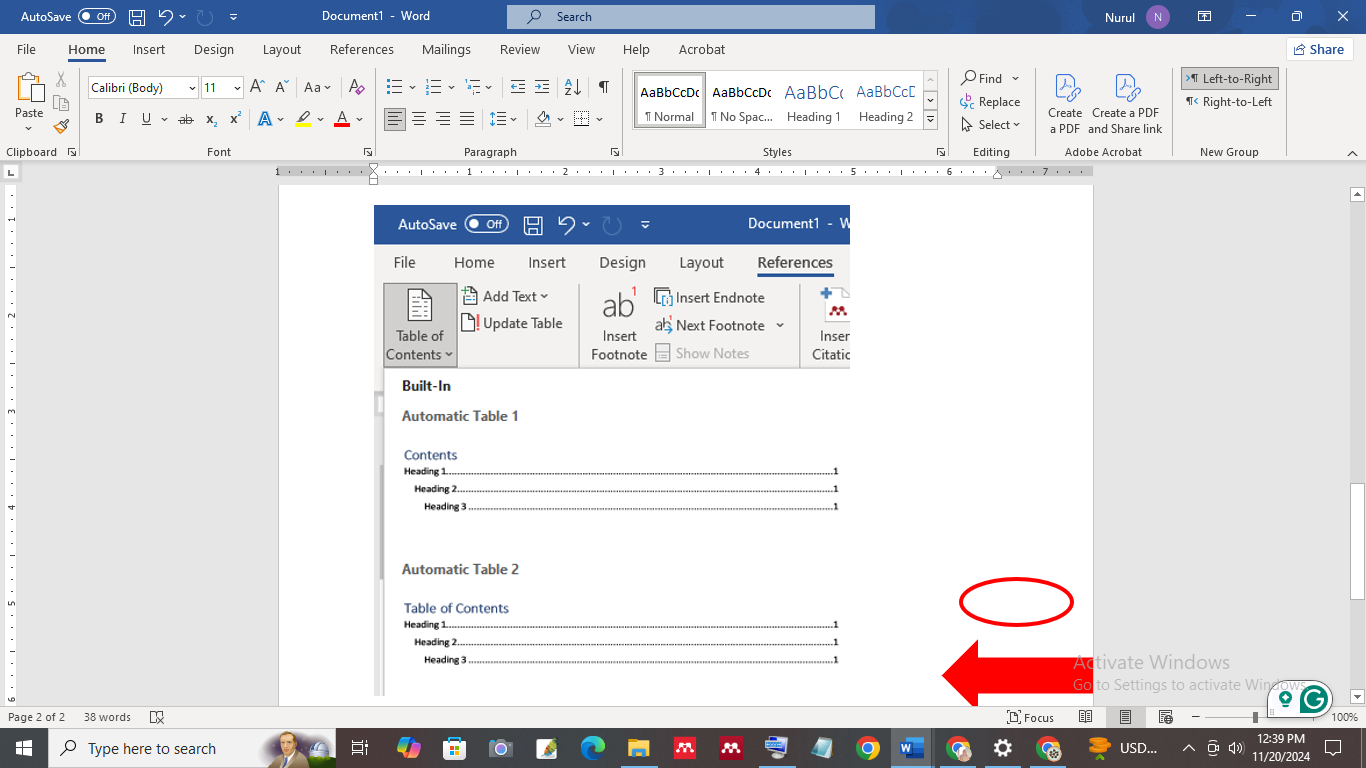Image resolution: width=1366 pixels, height=768 pixels.
Task: Activate the Format Painter brush
Action: 61,126
